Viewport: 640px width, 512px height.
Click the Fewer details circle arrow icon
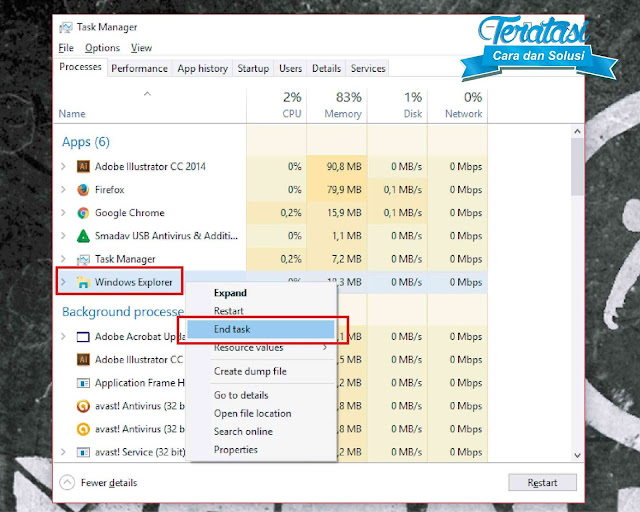tap(67, 483)
